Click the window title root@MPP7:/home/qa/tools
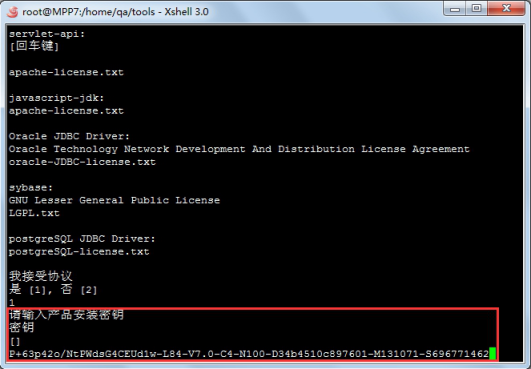The height and width of the screenshot is (369, 531). (89, 12)
